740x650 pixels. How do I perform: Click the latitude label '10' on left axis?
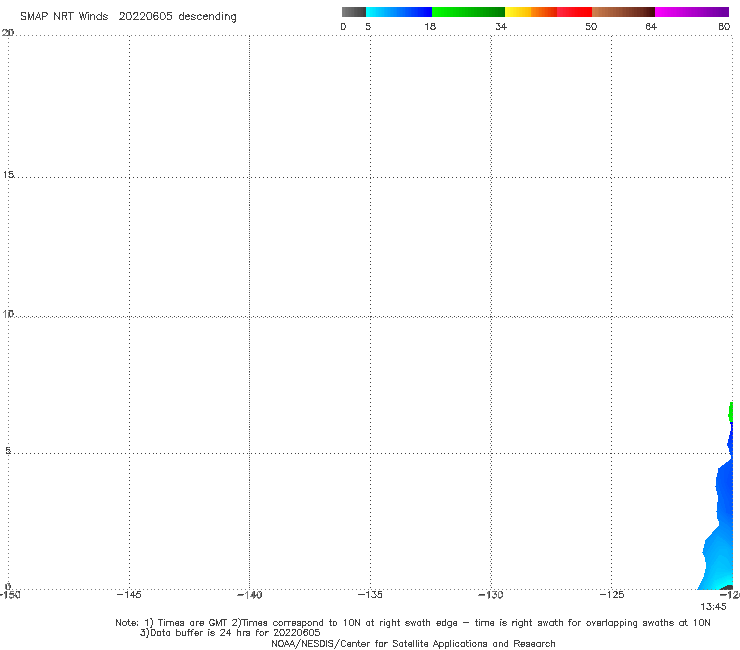pos(8,314)
